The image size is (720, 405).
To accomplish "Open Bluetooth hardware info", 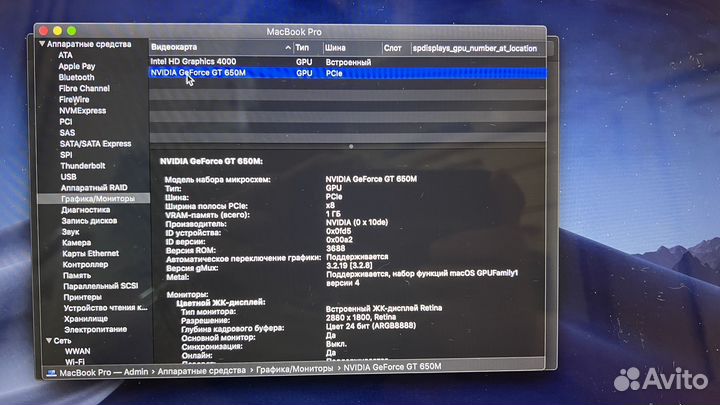I will 76,77.
